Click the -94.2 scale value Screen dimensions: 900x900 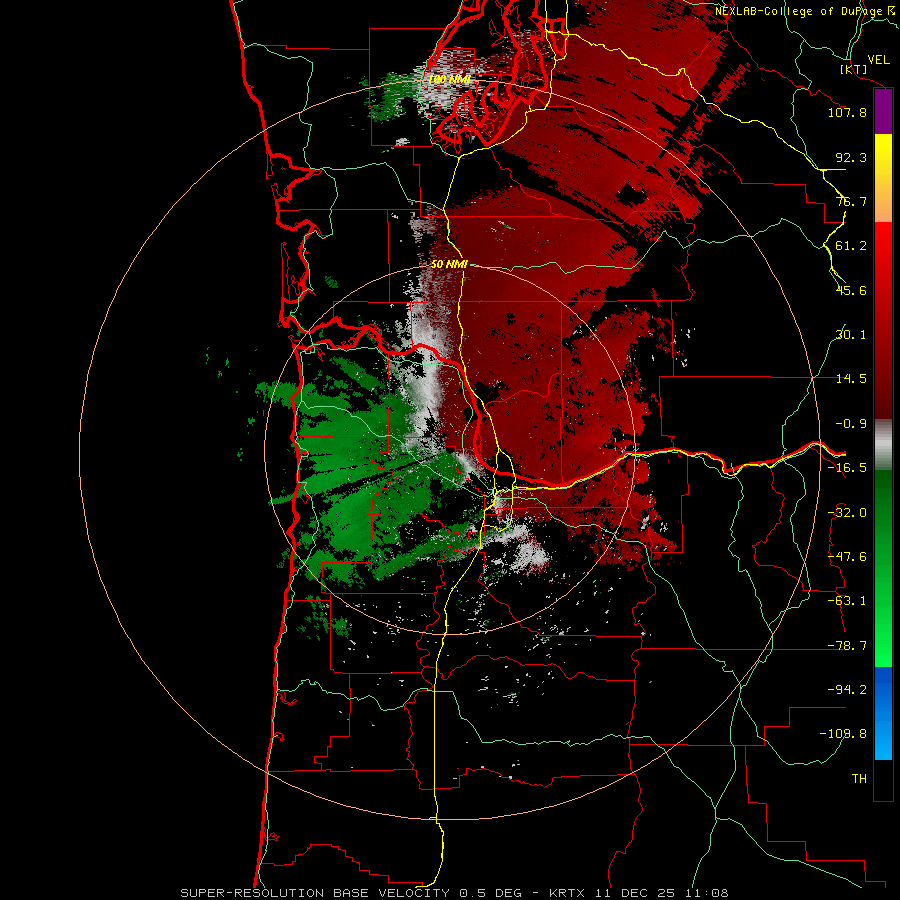point(847,689)
